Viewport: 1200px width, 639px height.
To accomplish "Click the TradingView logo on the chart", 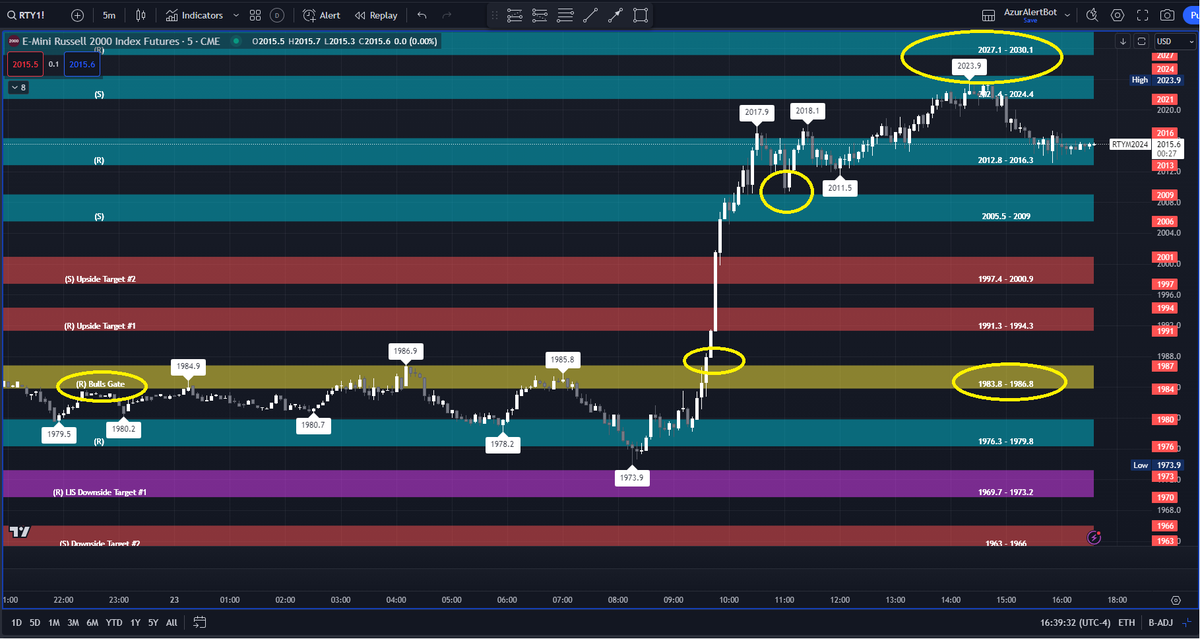I will (18, 533).
